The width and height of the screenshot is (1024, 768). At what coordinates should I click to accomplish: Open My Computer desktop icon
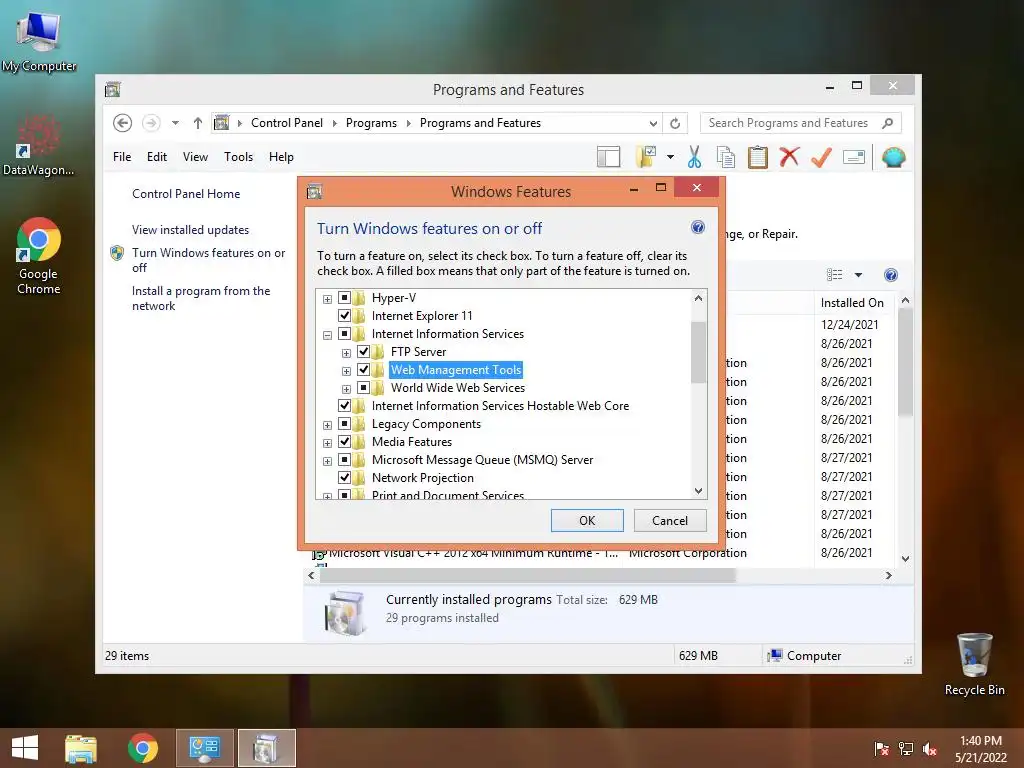pyautogui.click(x=39, y=40)
